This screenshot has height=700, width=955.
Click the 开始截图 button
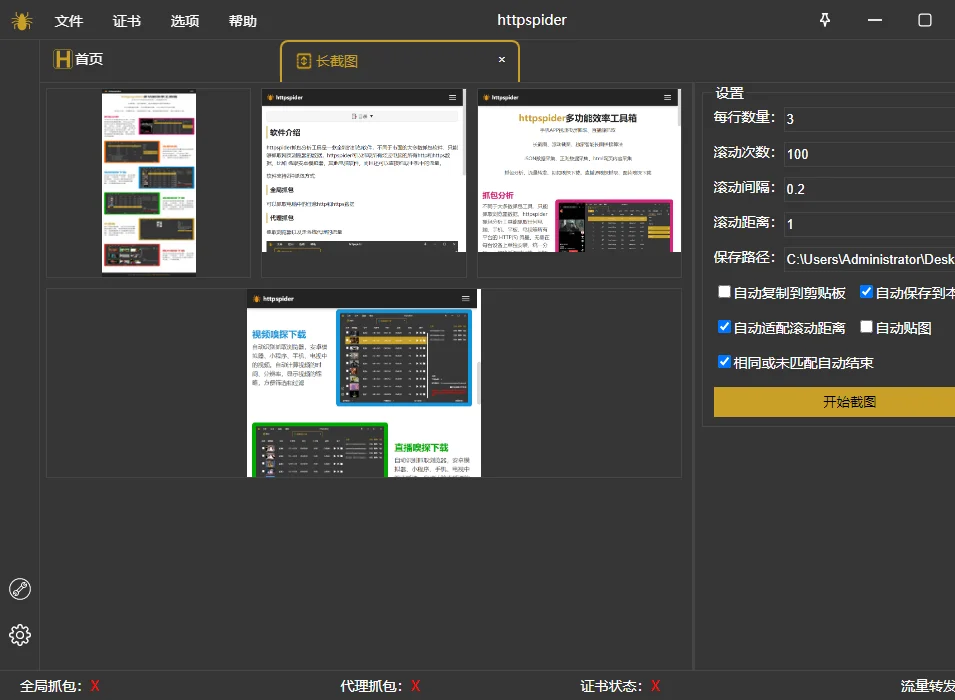point(834,402)
